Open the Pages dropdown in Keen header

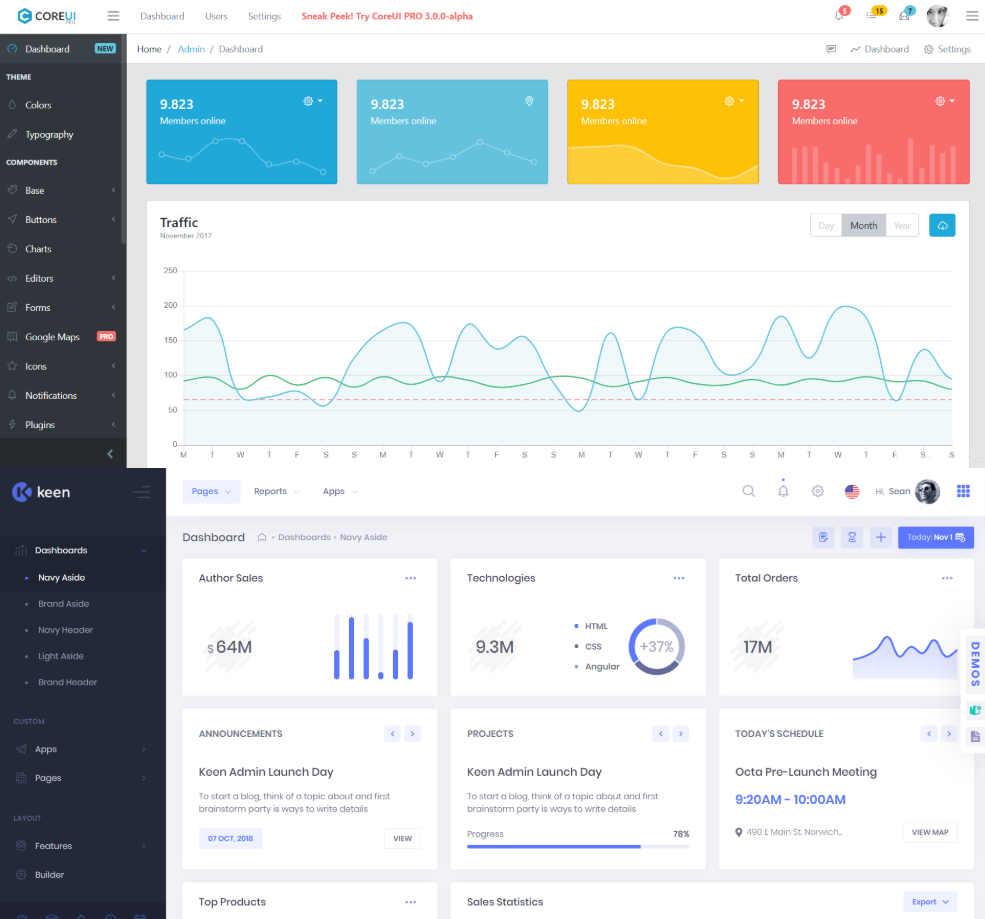tap(211, 491)
